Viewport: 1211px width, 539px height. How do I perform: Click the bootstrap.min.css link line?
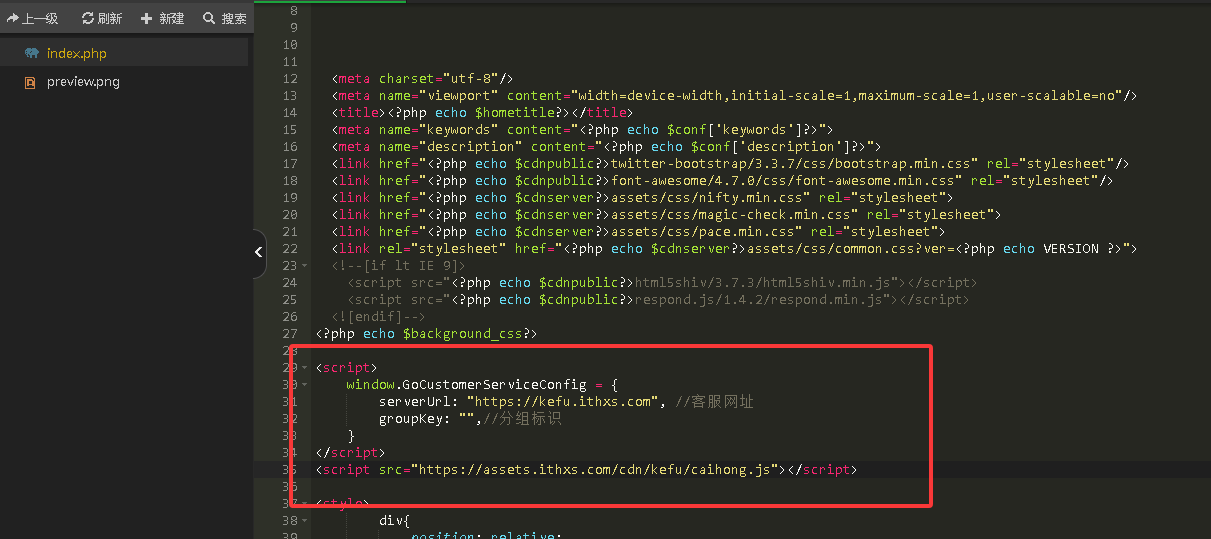click(x=731, y=164)
